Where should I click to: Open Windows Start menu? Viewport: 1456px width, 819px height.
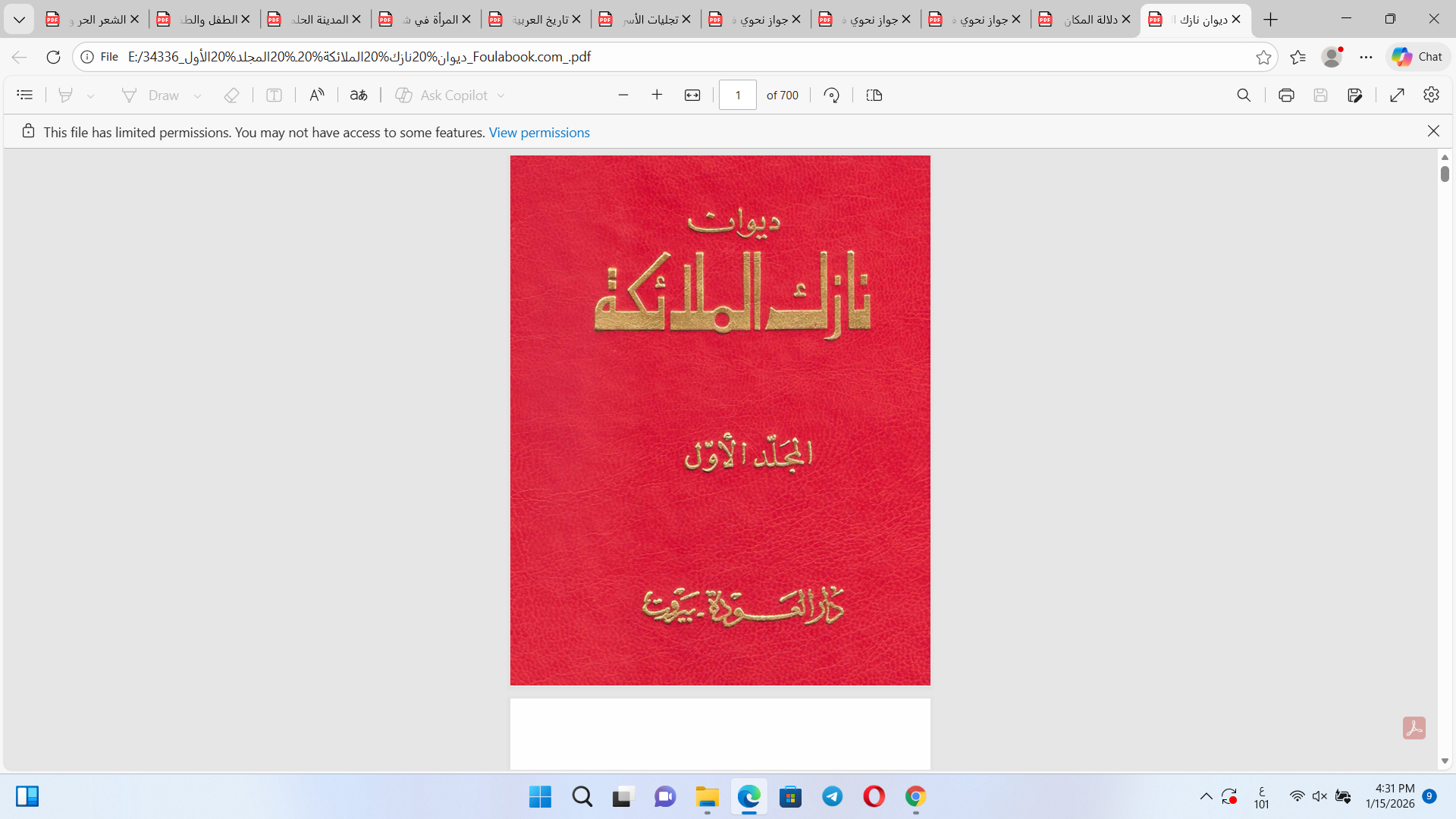click(540, 797)
